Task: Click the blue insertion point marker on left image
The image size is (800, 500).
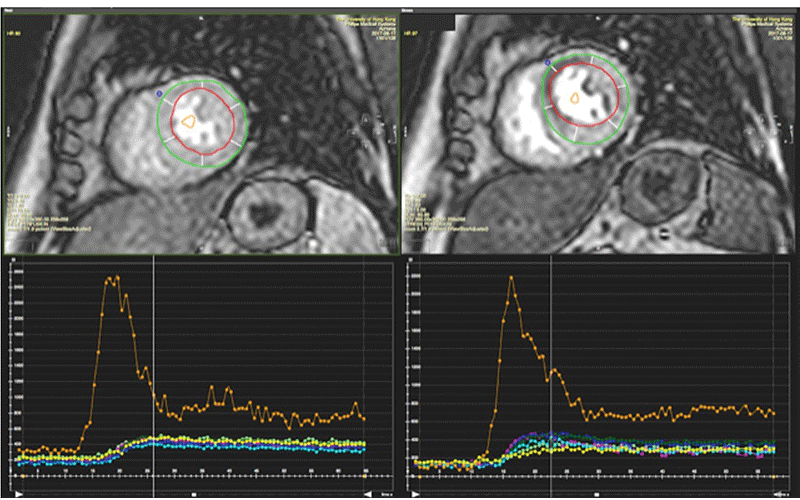Action: [159, 95]
